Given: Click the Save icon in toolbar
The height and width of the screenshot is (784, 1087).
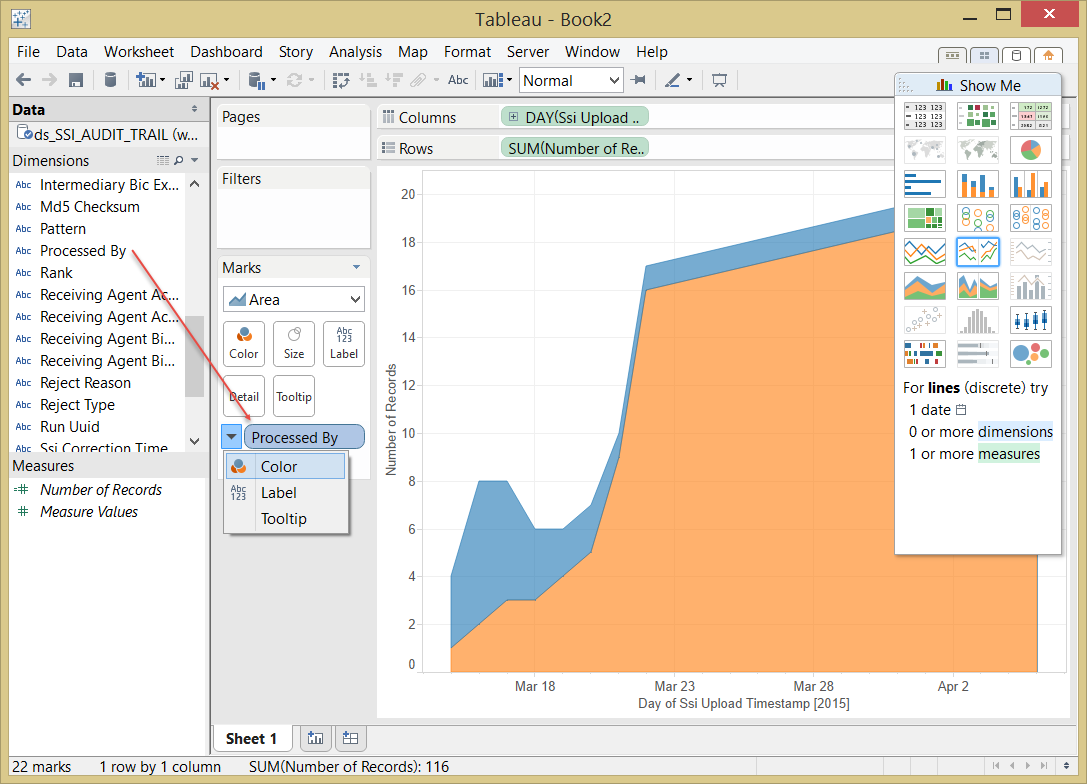Looking at the screenshot, I should click(x=76, y=80).
